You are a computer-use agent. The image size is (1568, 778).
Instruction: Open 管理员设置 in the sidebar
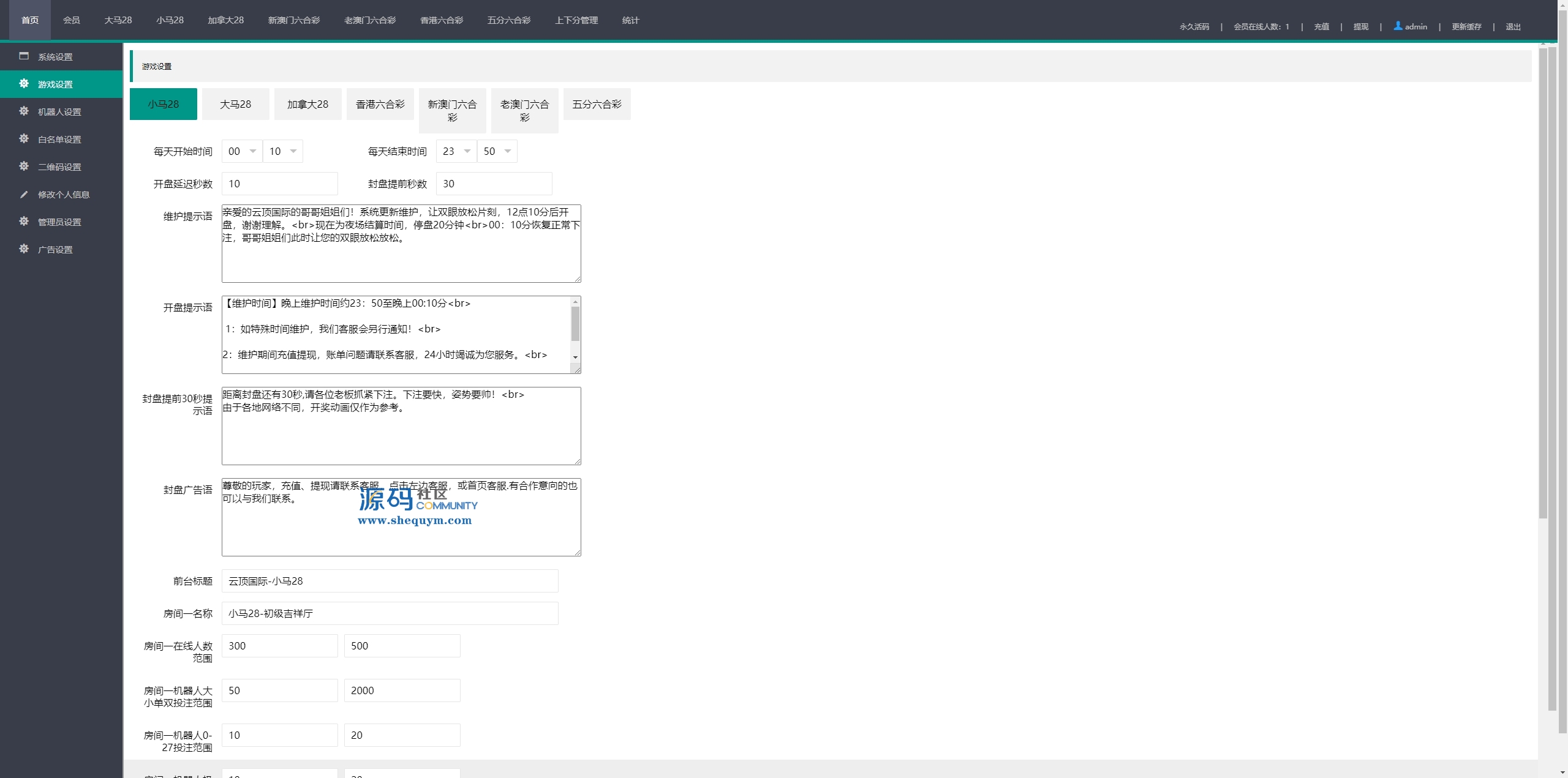point(61,222)
